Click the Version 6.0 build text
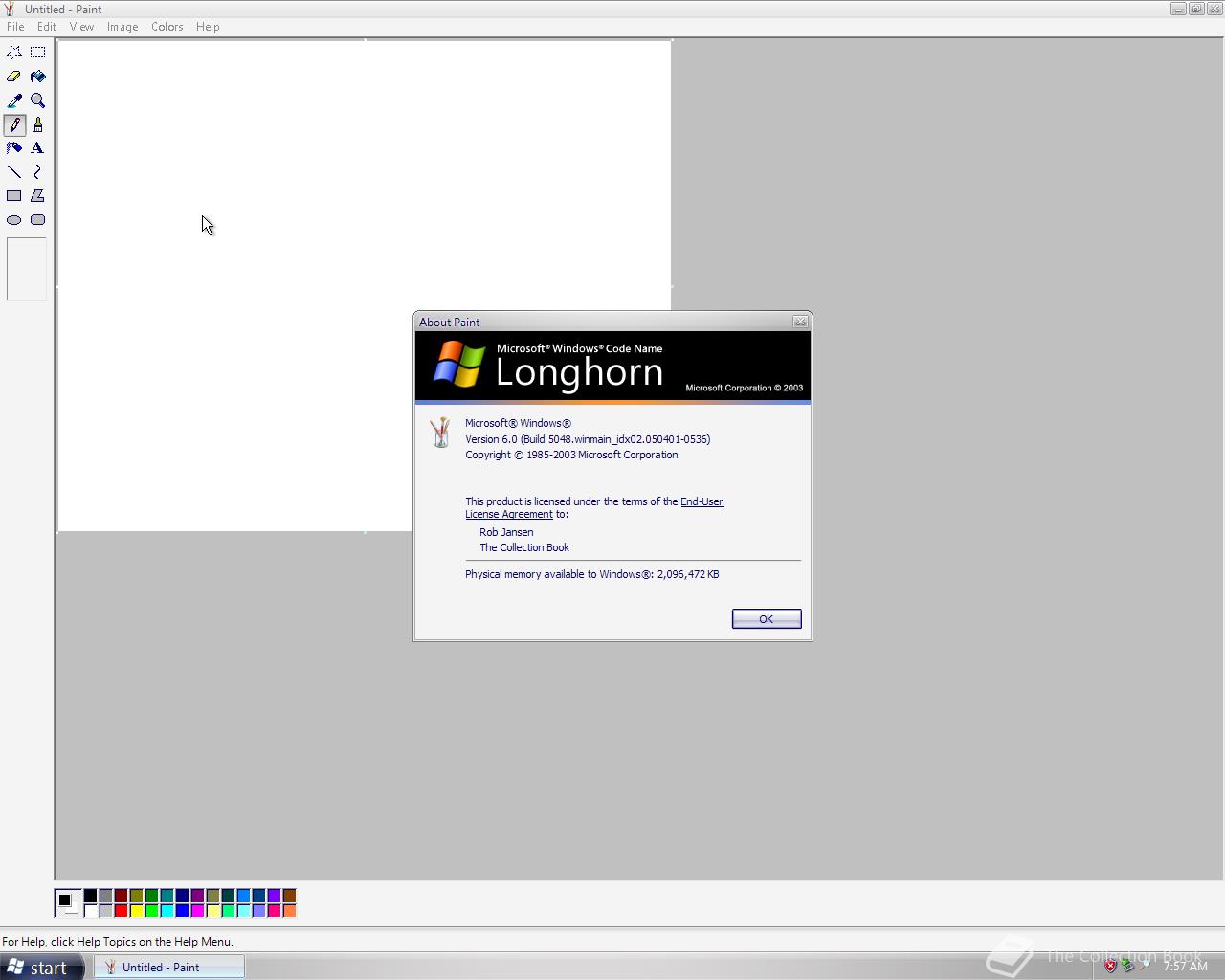The width and height of the screenshot is (1225, 980). coord(588,439)
